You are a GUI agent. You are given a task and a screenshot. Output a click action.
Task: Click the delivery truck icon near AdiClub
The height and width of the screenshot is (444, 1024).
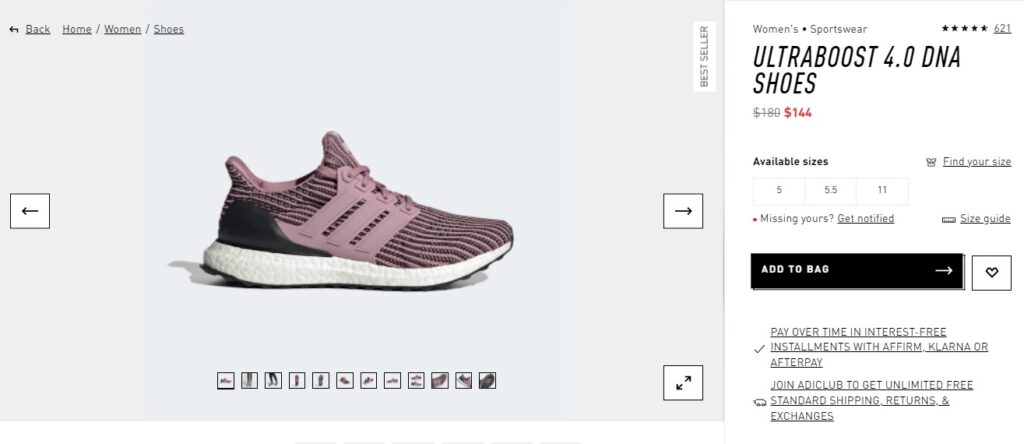pos(759,402)
